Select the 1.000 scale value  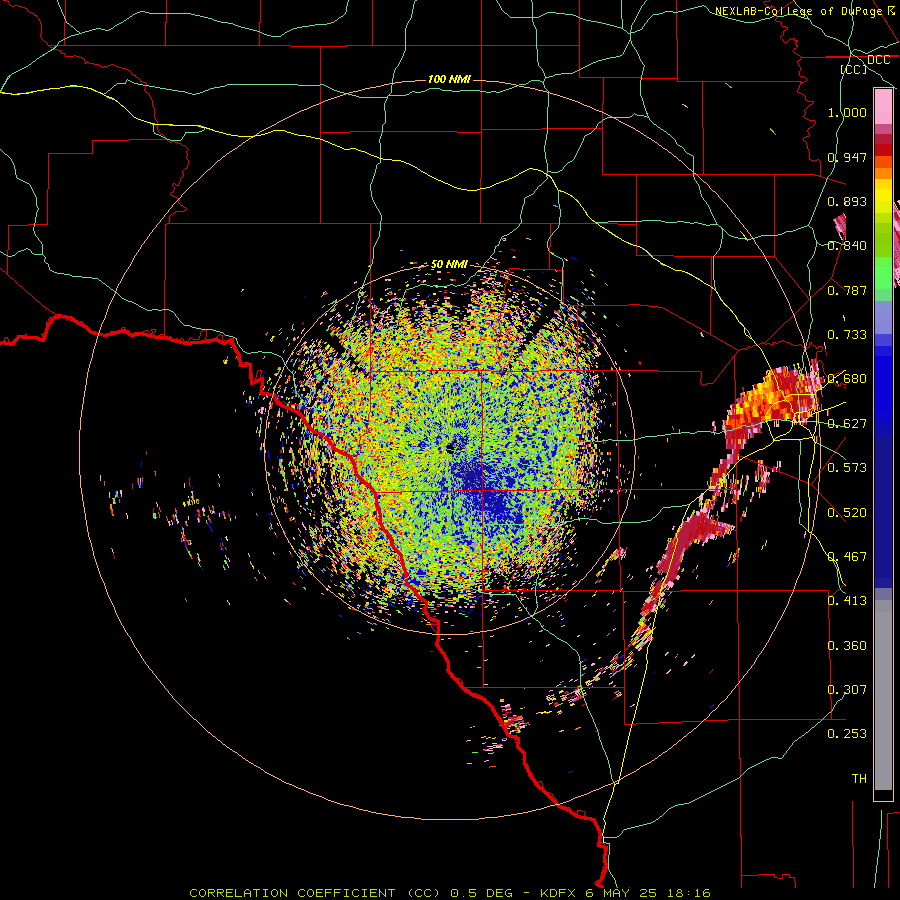(x=847, y=112)
